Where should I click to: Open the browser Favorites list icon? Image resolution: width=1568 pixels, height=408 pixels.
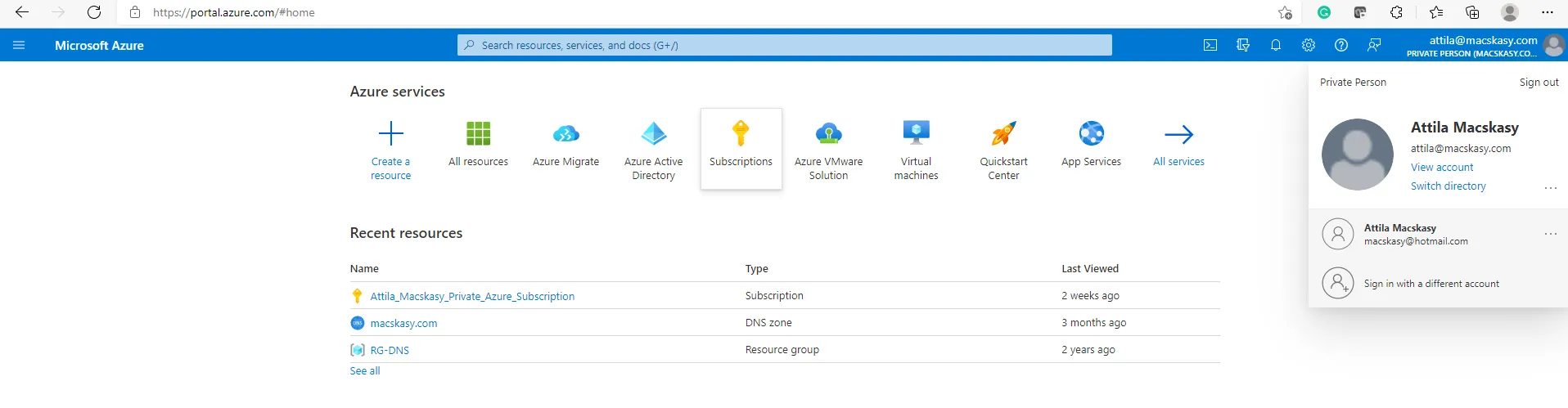(1436, 12)
